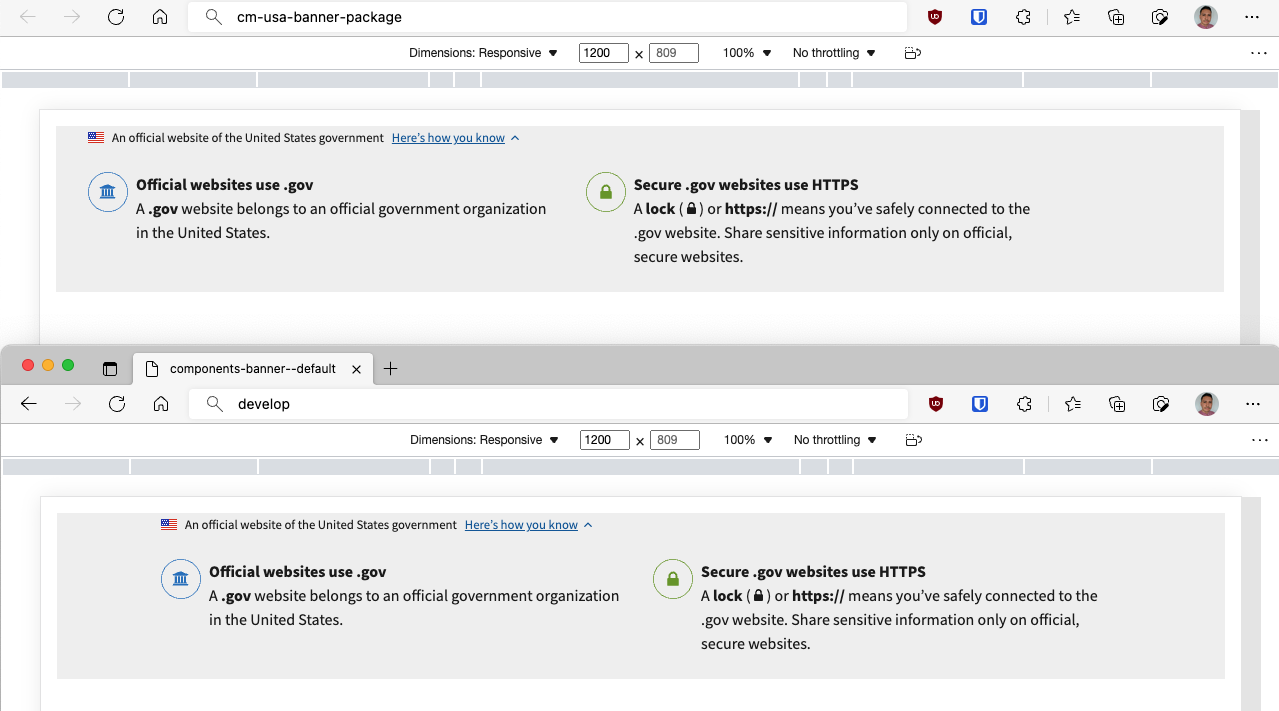Click the green lock icon in front window
Image resolution: width=1279 pixels, height=711 pixels.
click(673, 579)
